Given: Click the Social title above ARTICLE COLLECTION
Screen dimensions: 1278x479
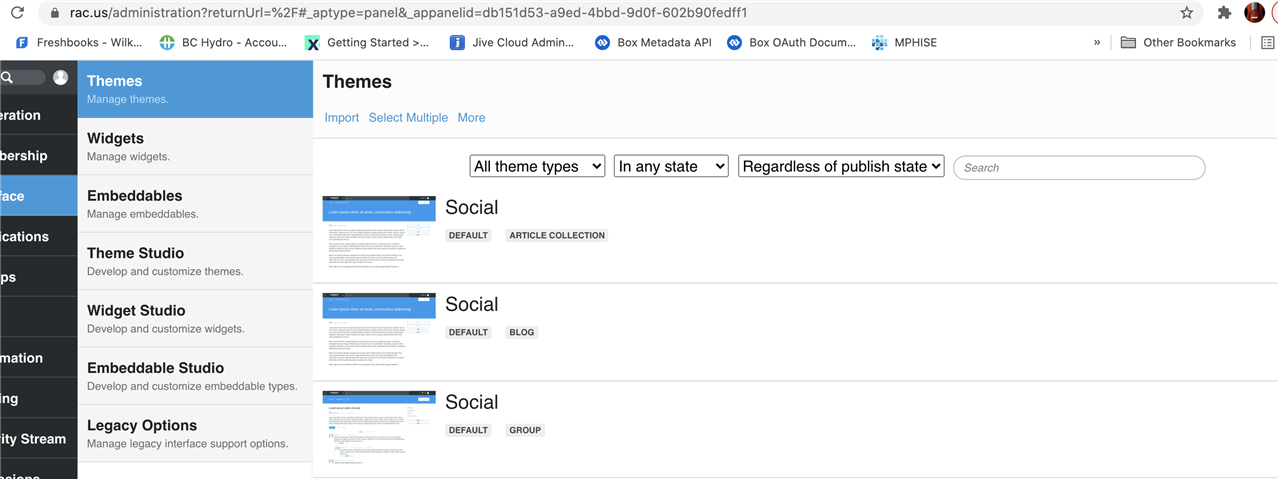Looking at the screenshot, I should [471, 207].
